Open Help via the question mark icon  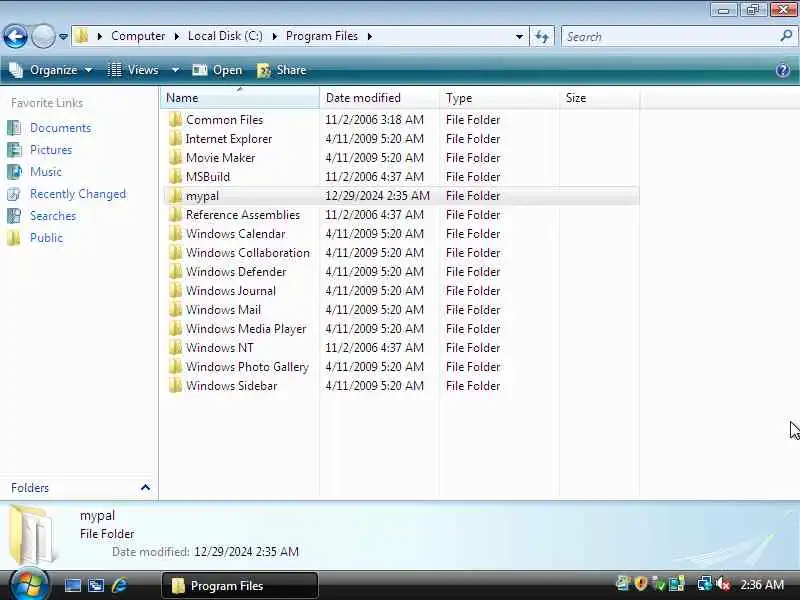(783, 70)
